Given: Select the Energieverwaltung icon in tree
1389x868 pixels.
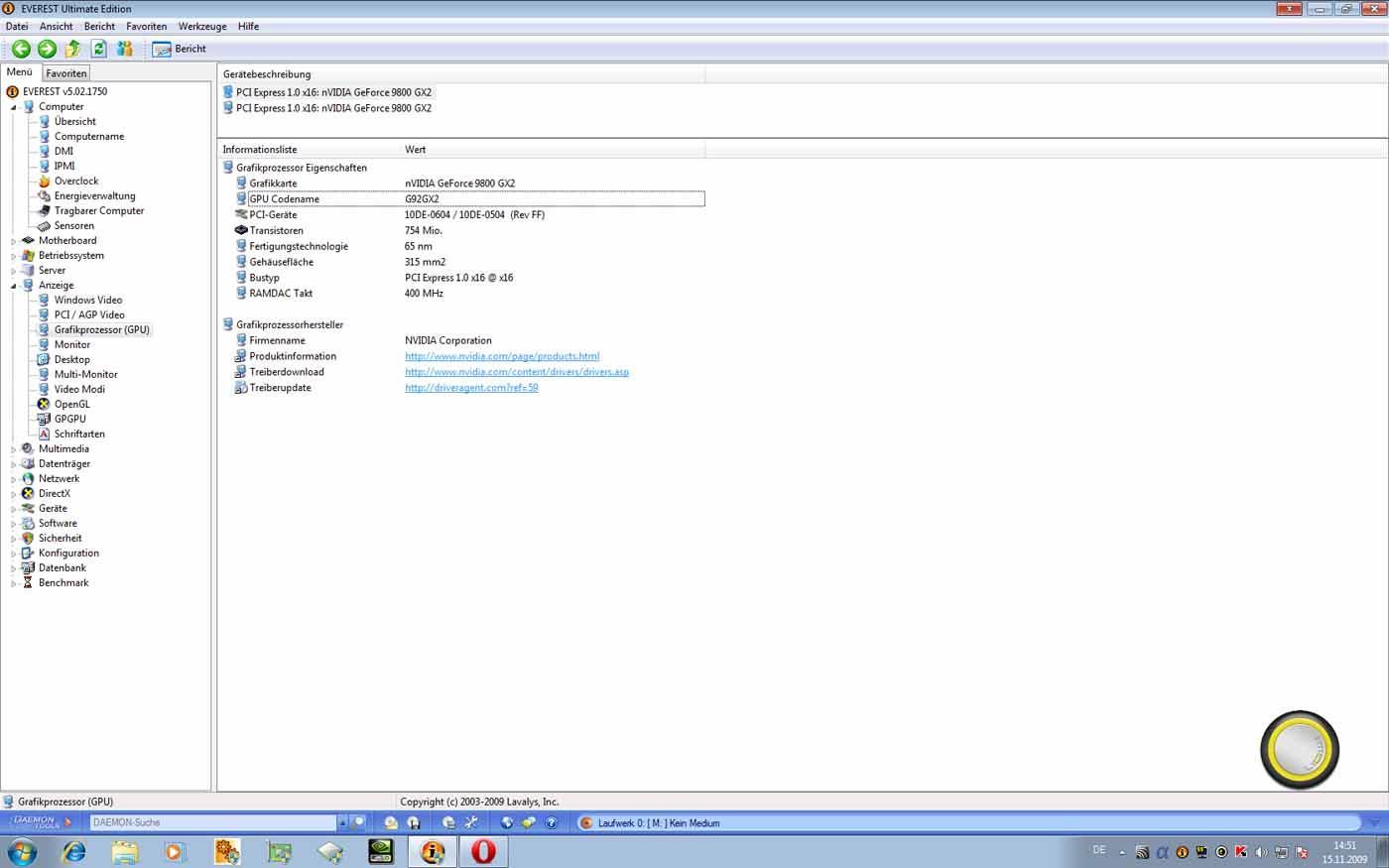Looking at the screenshot, I should point(44,196).
